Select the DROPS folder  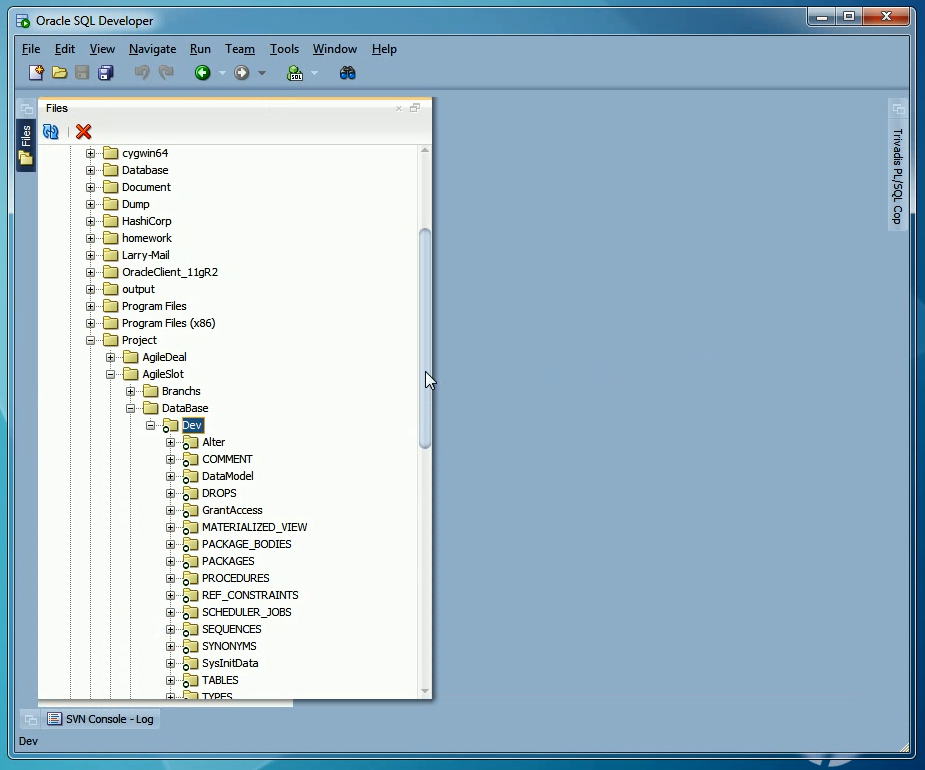click(x=219, y=493)
